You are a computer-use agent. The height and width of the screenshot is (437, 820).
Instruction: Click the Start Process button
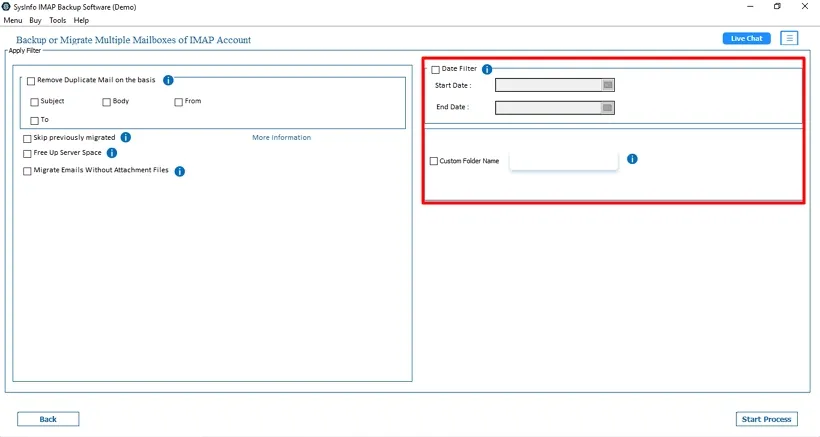766,419
